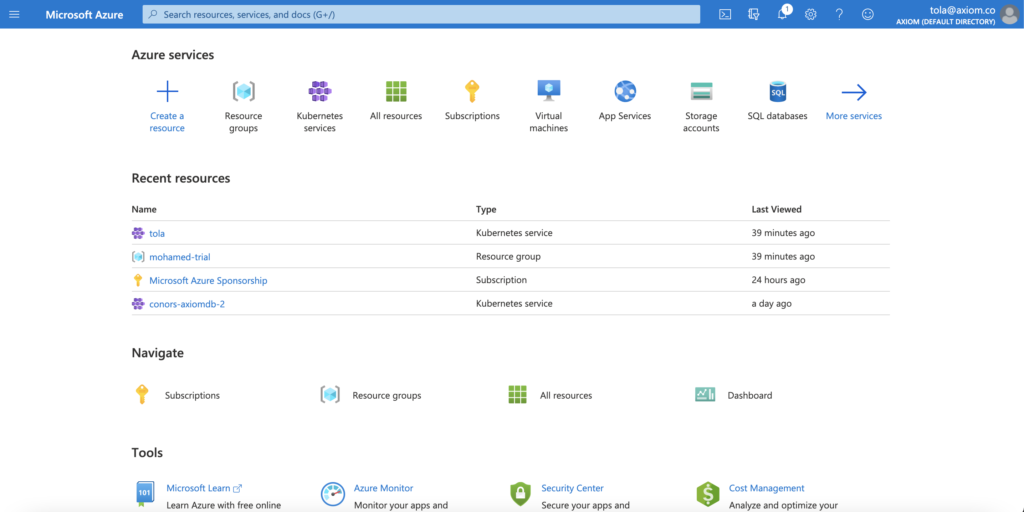The height and width of the screenshot is (512, 1024).
Task: Open tola@axiom.co account menu
Action: pos(946,14)
